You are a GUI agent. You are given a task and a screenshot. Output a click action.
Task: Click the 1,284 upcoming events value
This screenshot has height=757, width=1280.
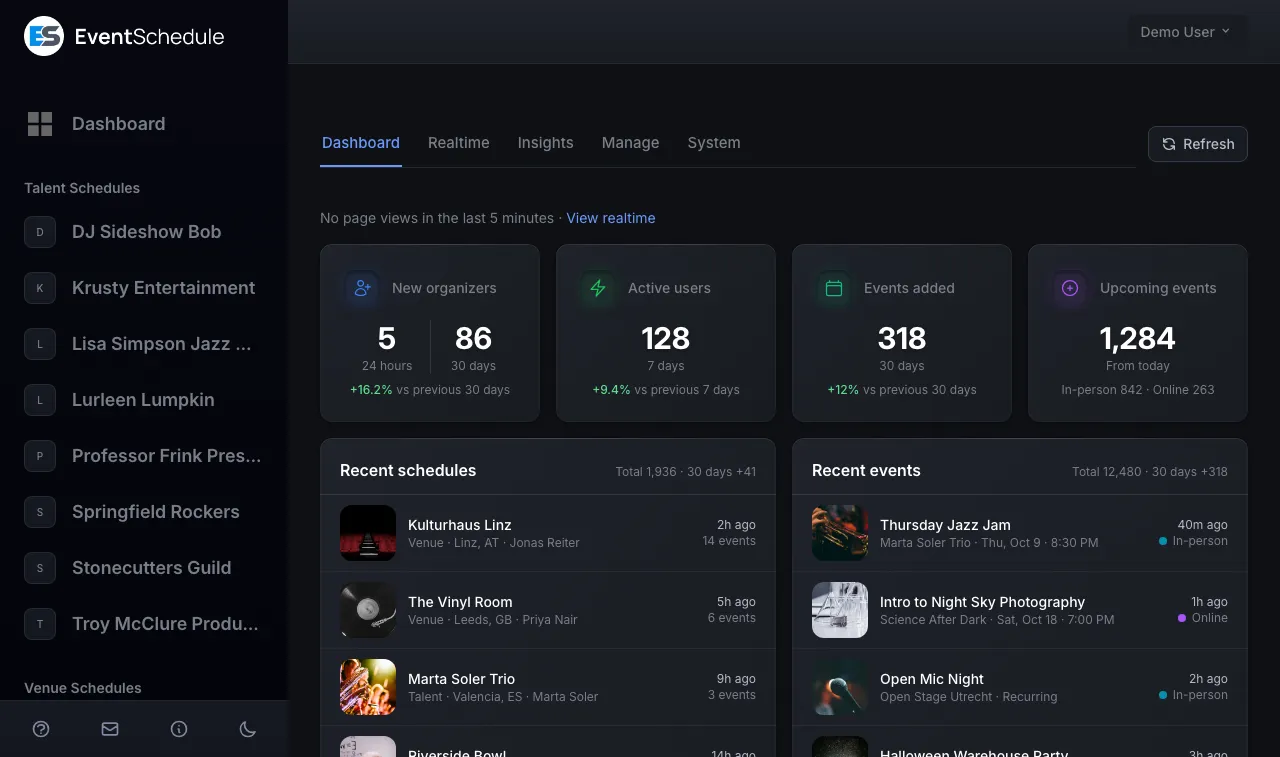1138,338
